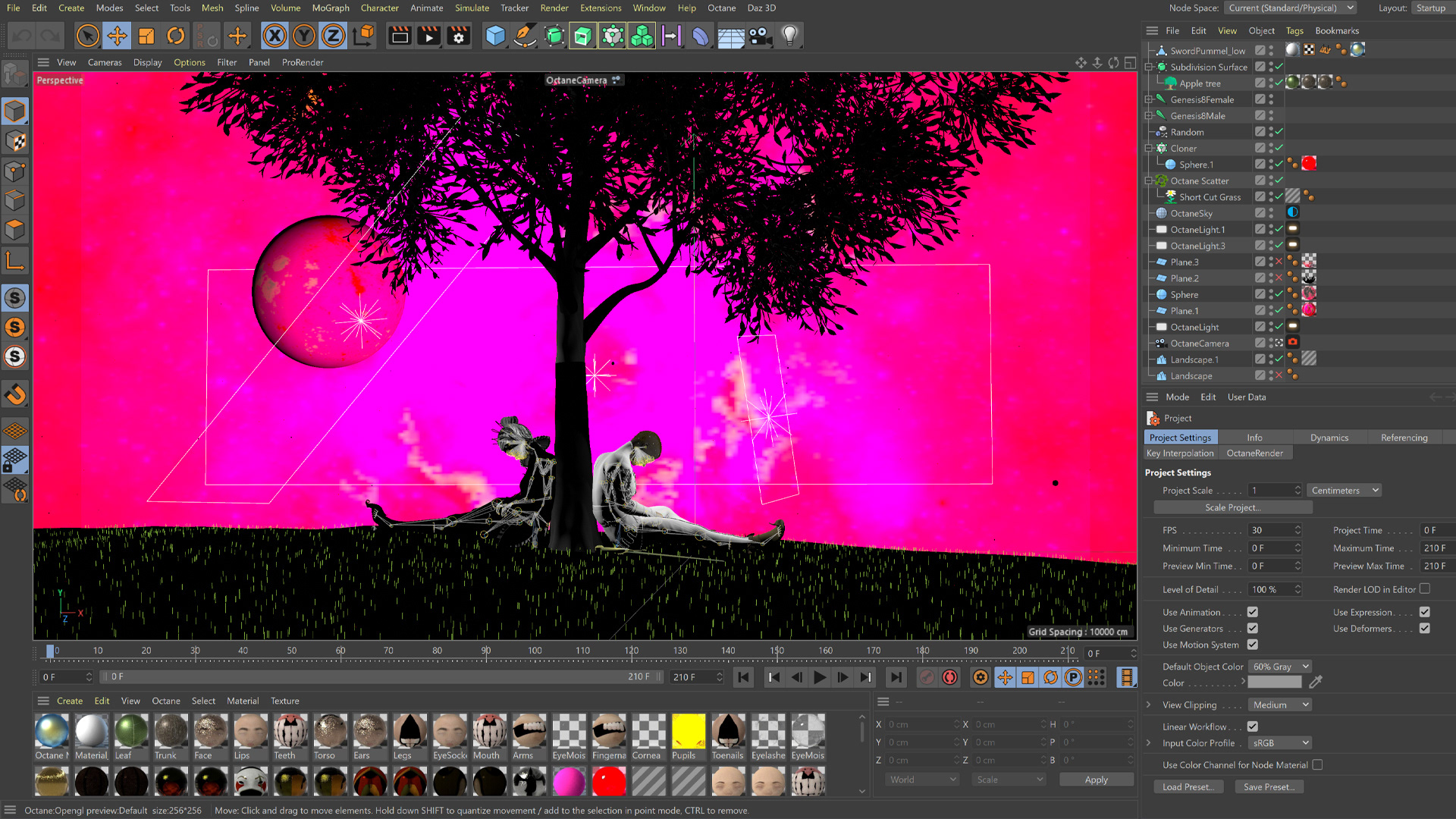Click the Record Active Objects button
1456x819 pixels.
point(927,677)
